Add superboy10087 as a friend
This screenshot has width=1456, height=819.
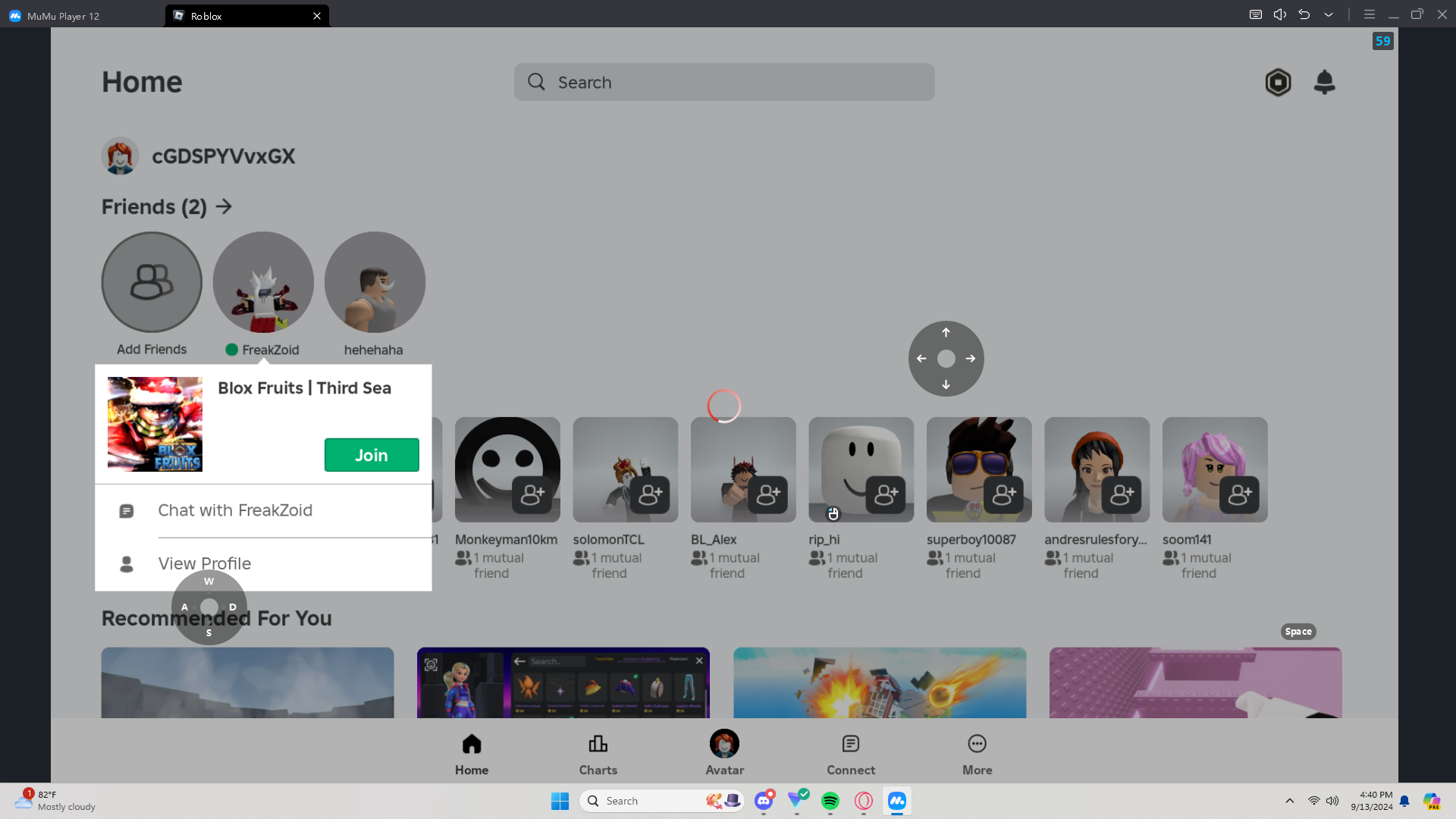(1003, 495)
